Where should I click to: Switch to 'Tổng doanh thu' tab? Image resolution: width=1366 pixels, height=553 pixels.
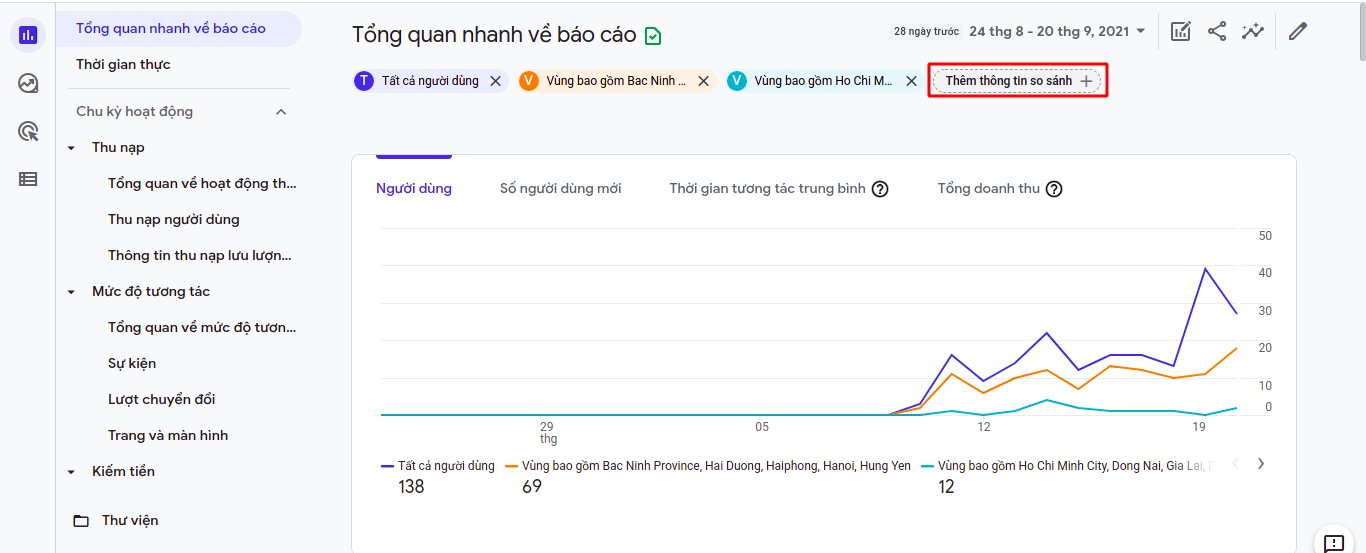[988, 188]
